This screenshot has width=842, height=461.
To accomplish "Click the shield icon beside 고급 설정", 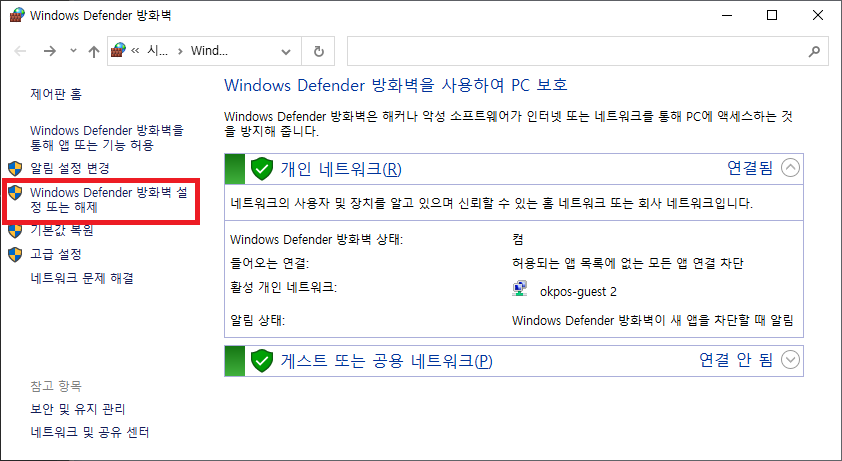I will click(x=15, y=254).
